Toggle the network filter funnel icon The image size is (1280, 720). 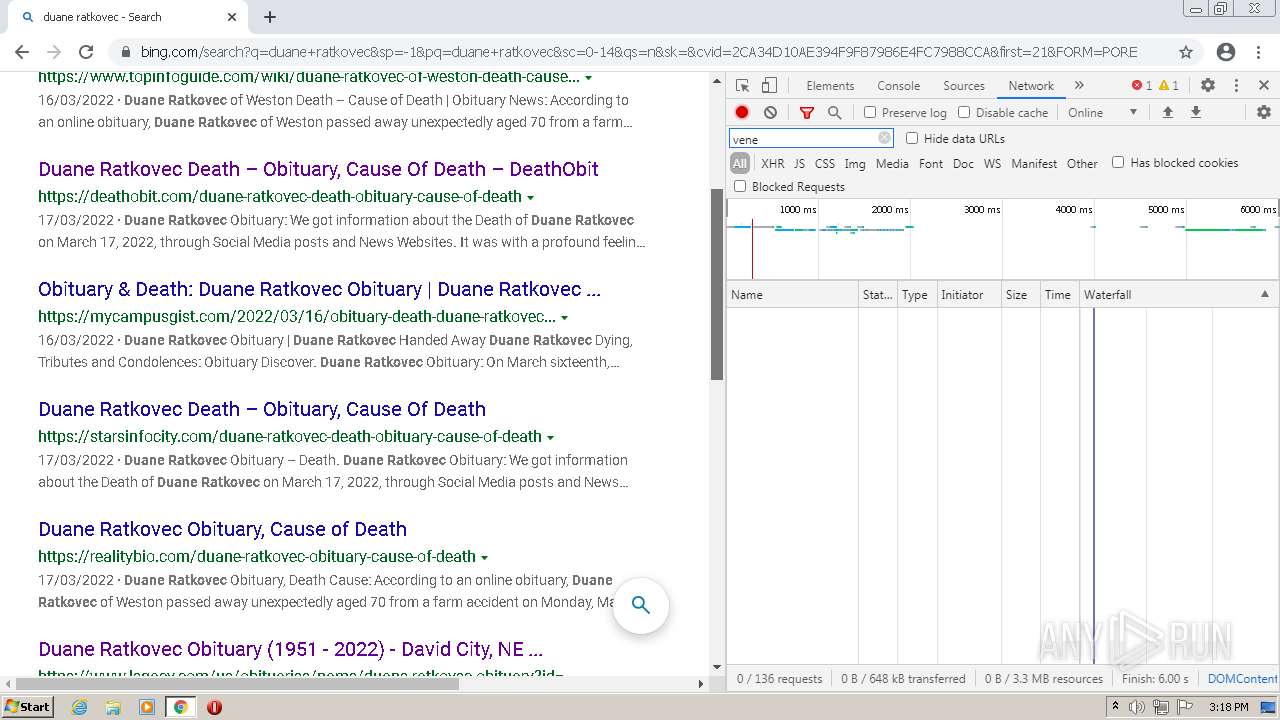807,113
